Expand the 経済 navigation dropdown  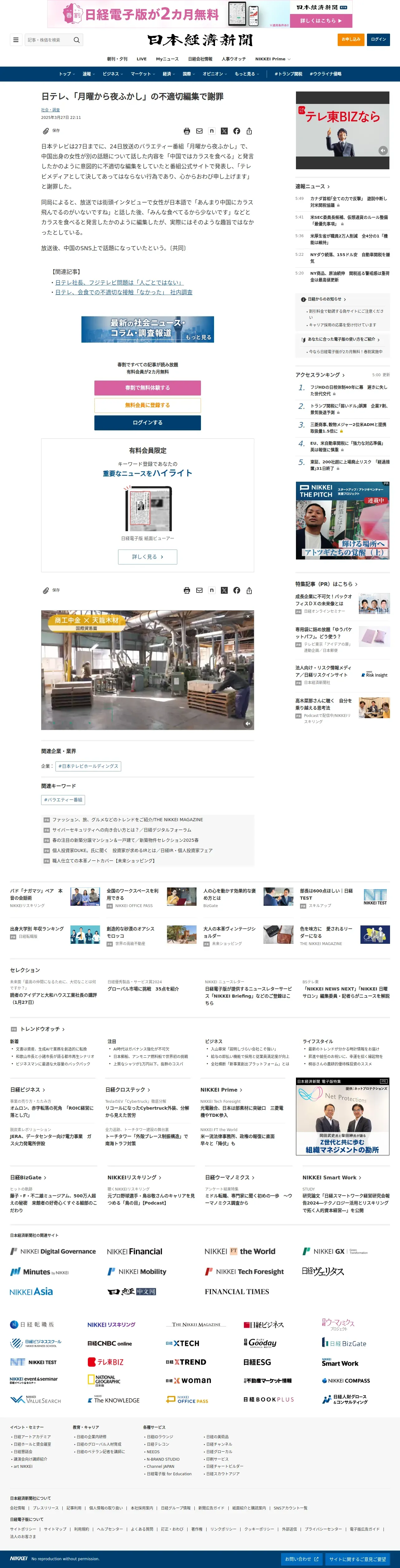click(168, 74)
